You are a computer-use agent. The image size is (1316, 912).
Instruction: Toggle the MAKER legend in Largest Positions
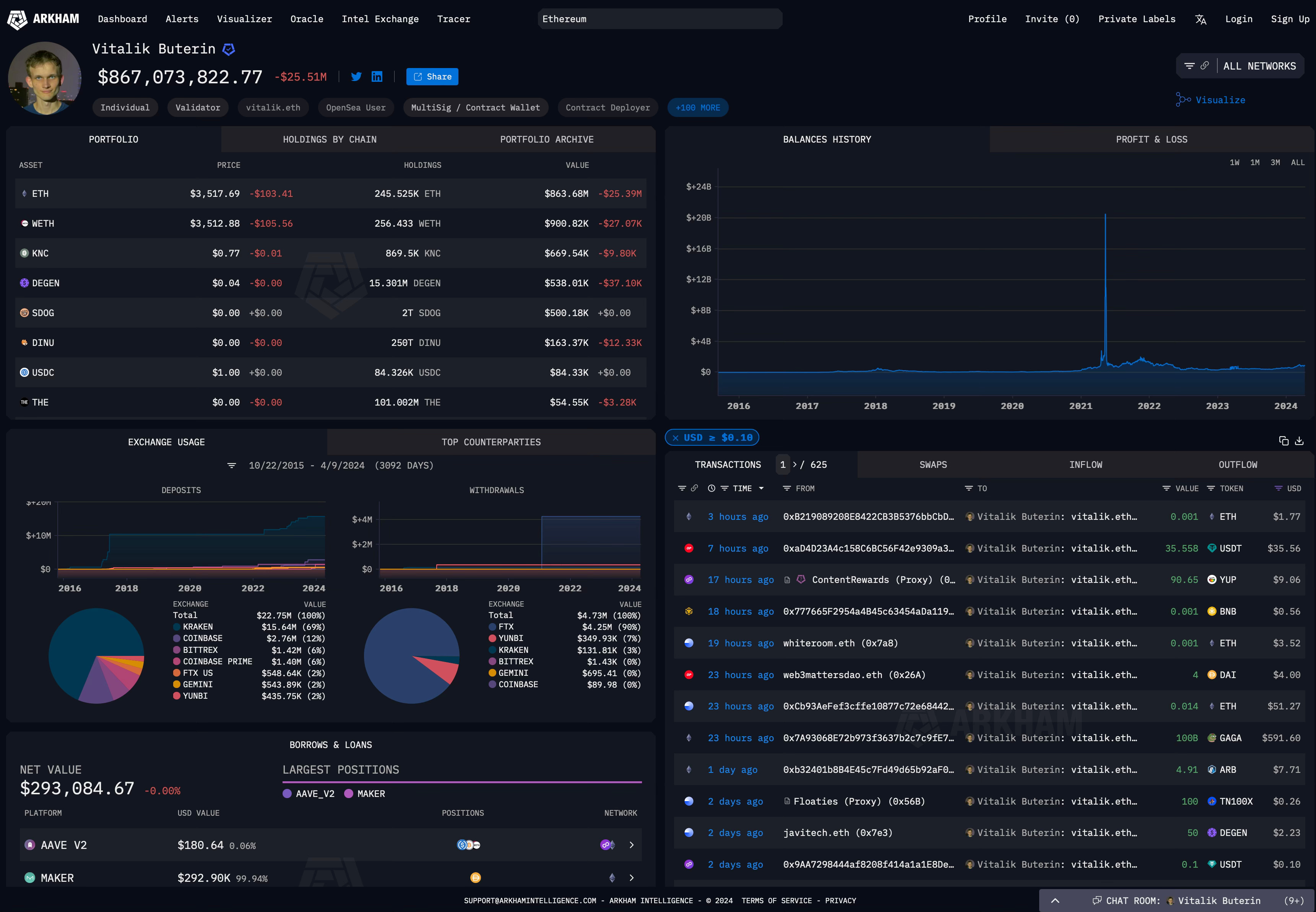coord(365,794)
